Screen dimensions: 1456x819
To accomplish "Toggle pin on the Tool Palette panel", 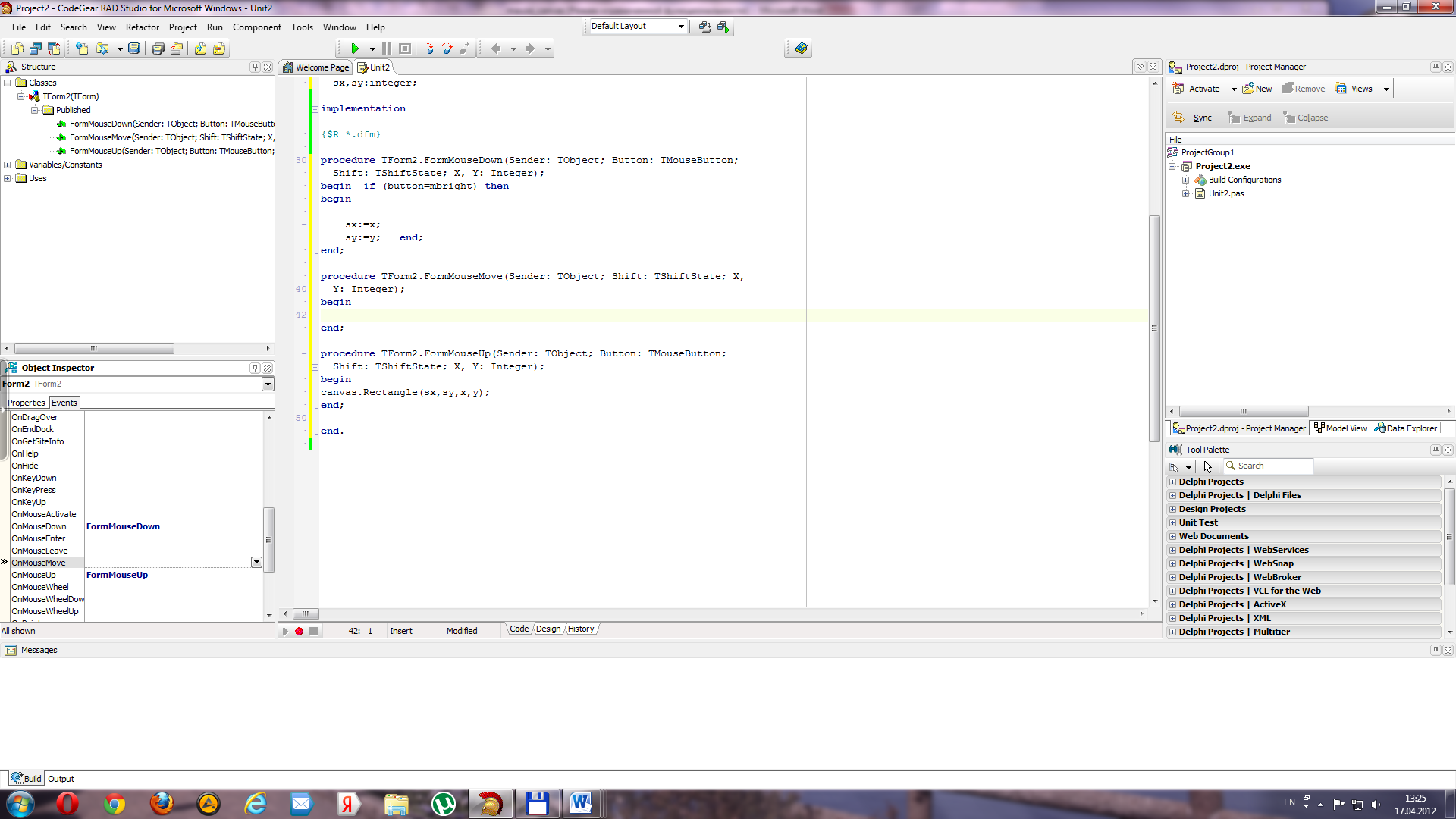I will 1435,450.
